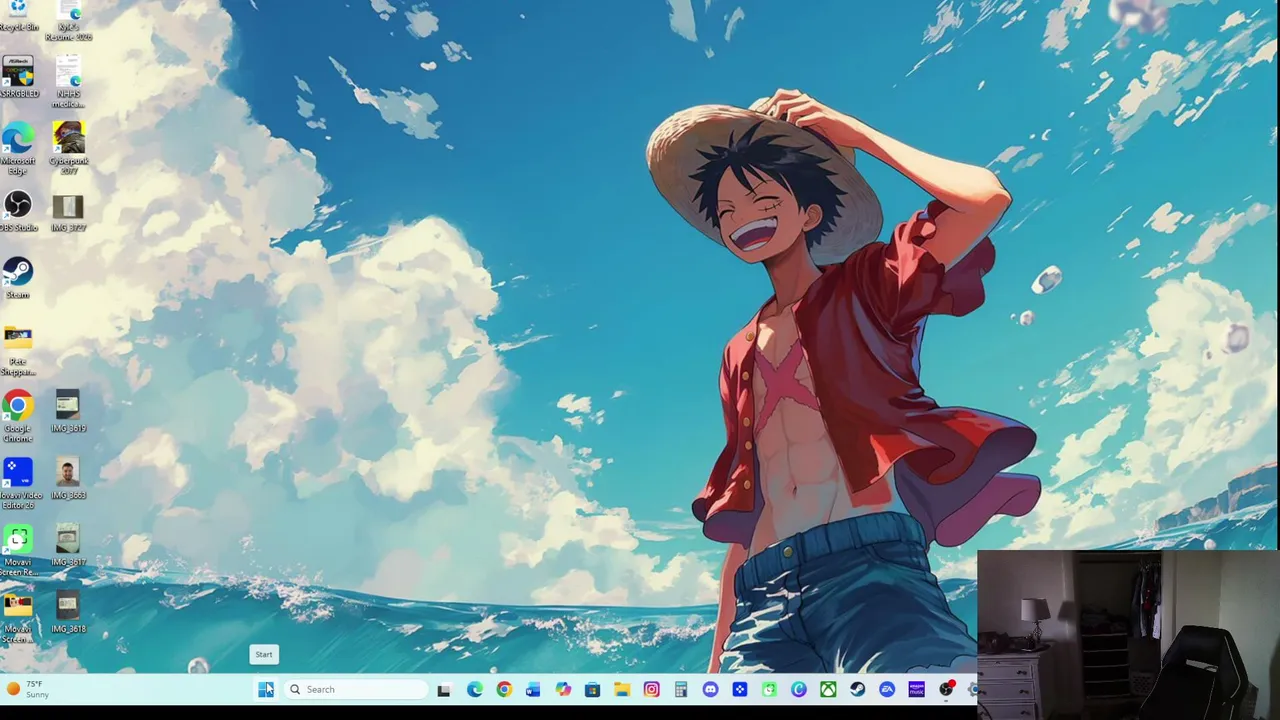Viewport: 1280px width, 720px height.
Task: Open Xbox app from the taskbar
Action: click(x=828, y=689)
